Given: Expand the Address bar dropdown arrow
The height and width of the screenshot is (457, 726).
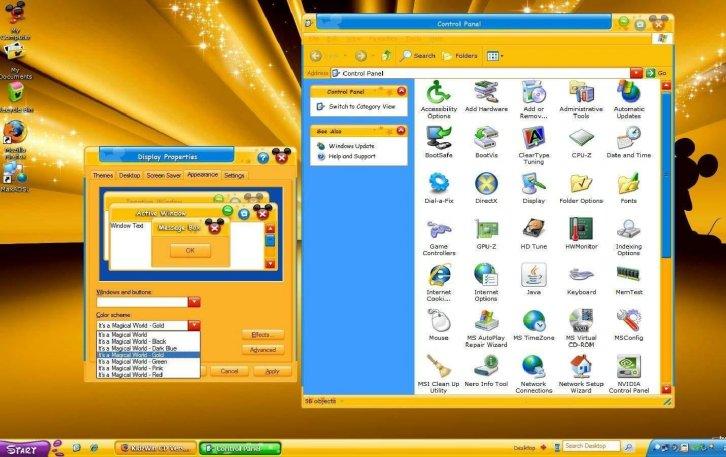Looking at the screenshot, I should coord(636,73).
